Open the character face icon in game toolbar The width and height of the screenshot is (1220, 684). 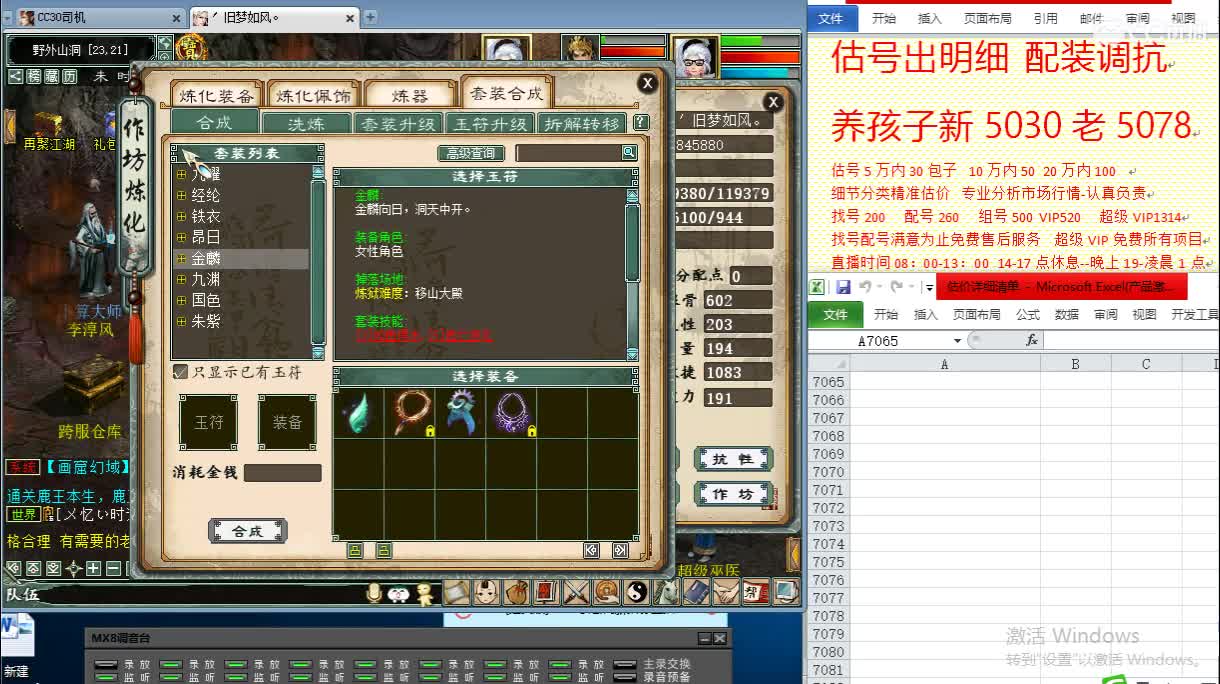486,592
